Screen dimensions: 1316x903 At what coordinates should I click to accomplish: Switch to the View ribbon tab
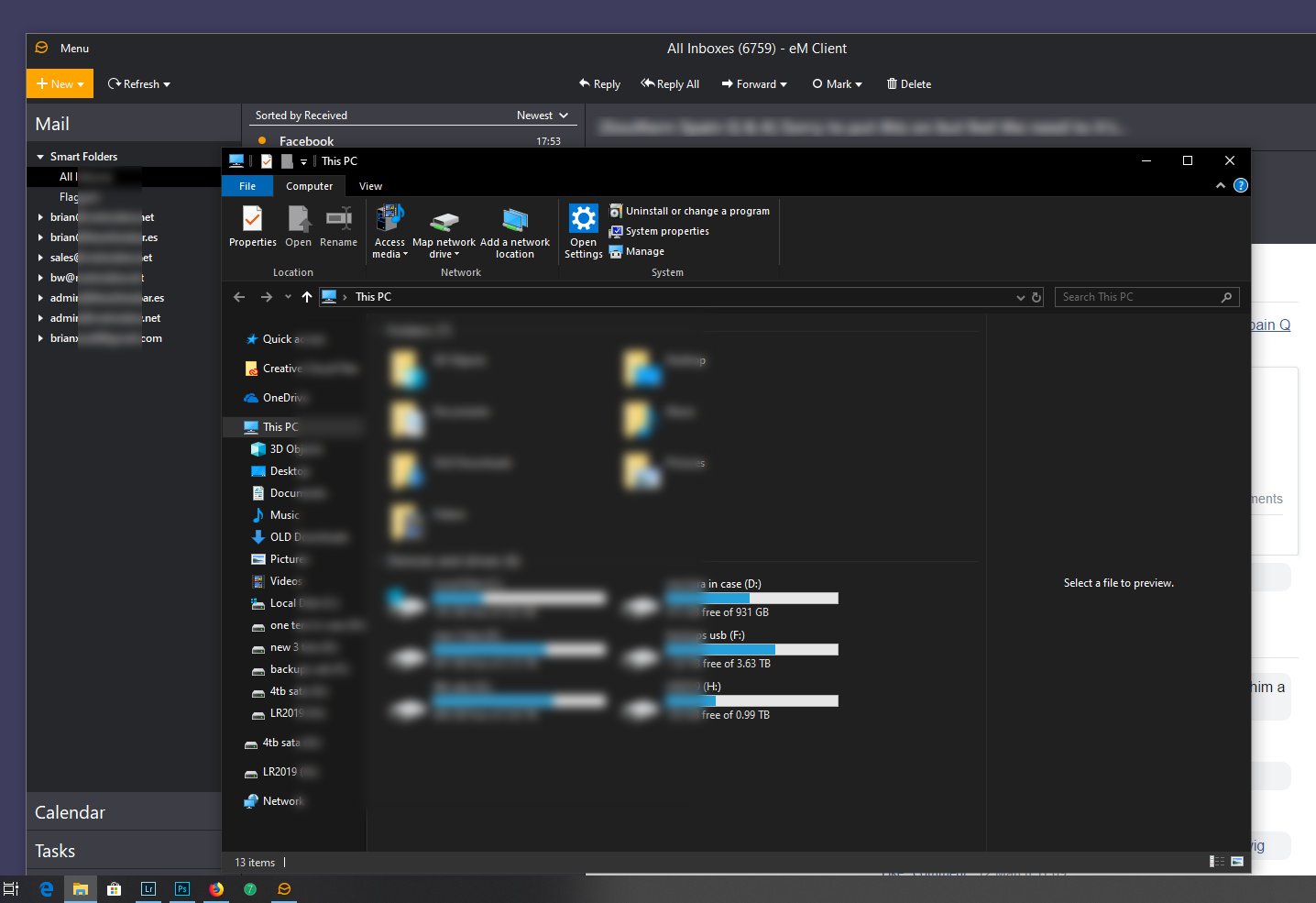click(x=370, y=186)
